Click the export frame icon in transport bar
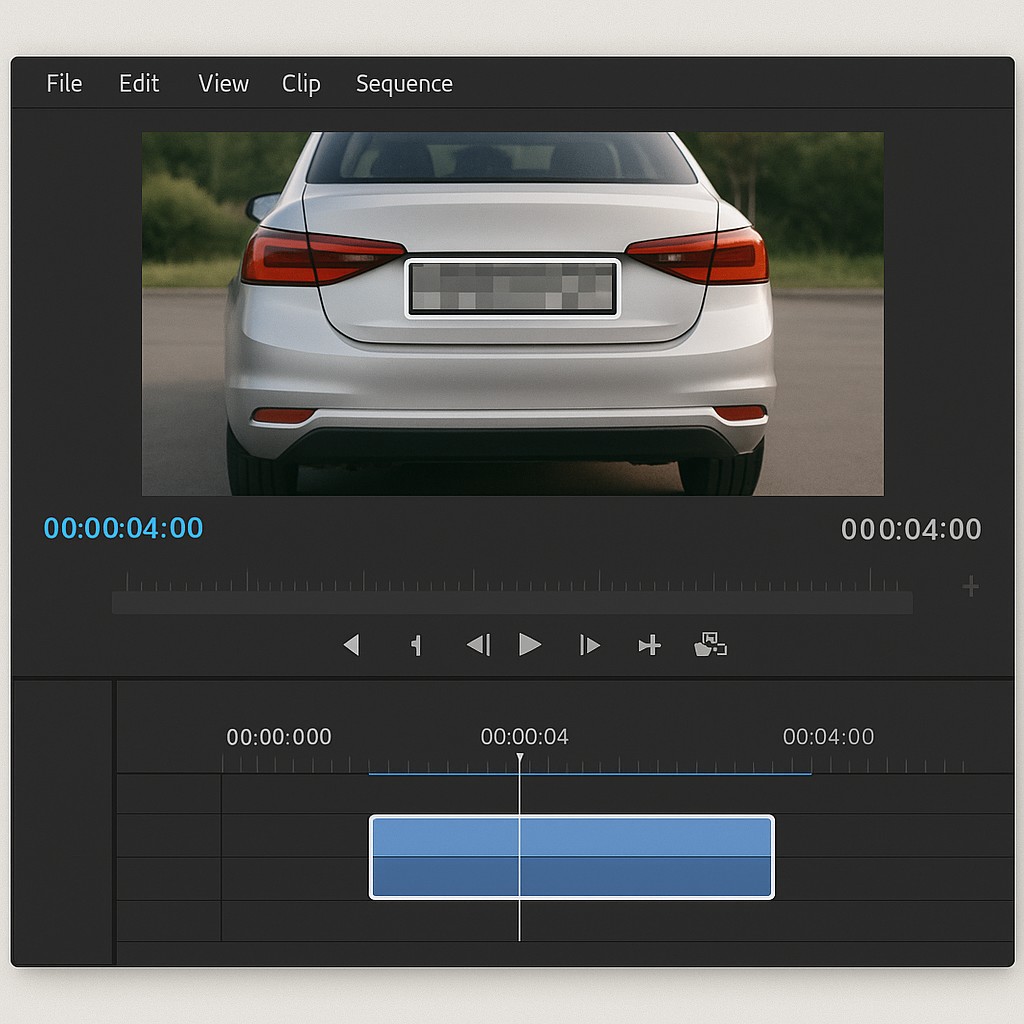The image size is (1024, 1024). (710, 645)
